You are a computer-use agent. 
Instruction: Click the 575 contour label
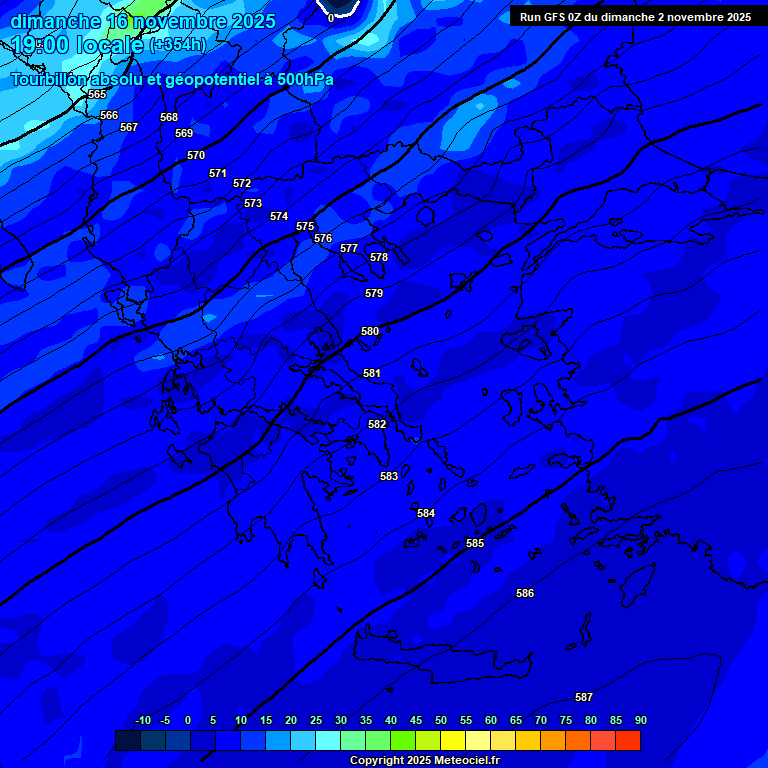pos(305,227)
